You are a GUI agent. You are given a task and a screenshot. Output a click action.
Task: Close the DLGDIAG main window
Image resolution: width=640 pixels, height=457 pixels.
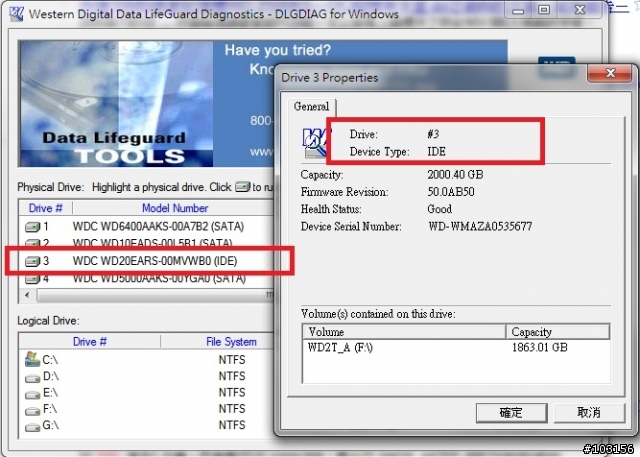click(580, 10)
